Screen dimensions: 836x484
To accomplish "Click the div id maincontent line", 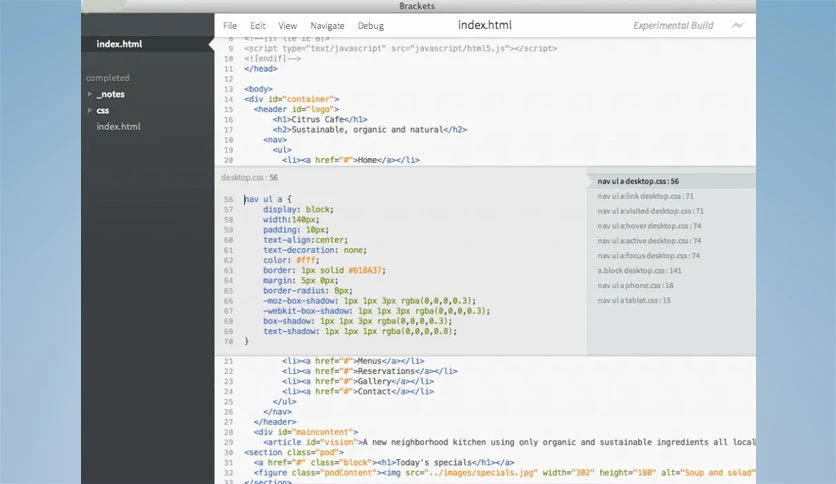I will (x=306, y=432).
